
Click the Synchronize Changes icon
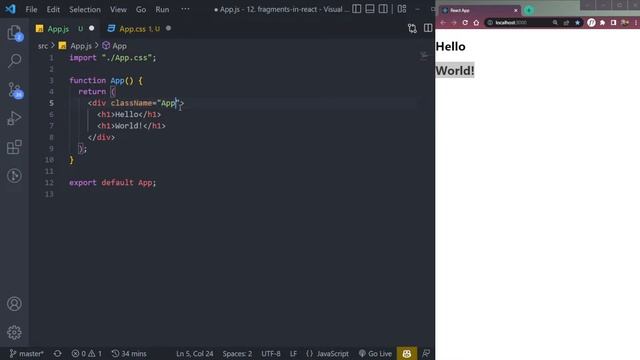[58, 353]
